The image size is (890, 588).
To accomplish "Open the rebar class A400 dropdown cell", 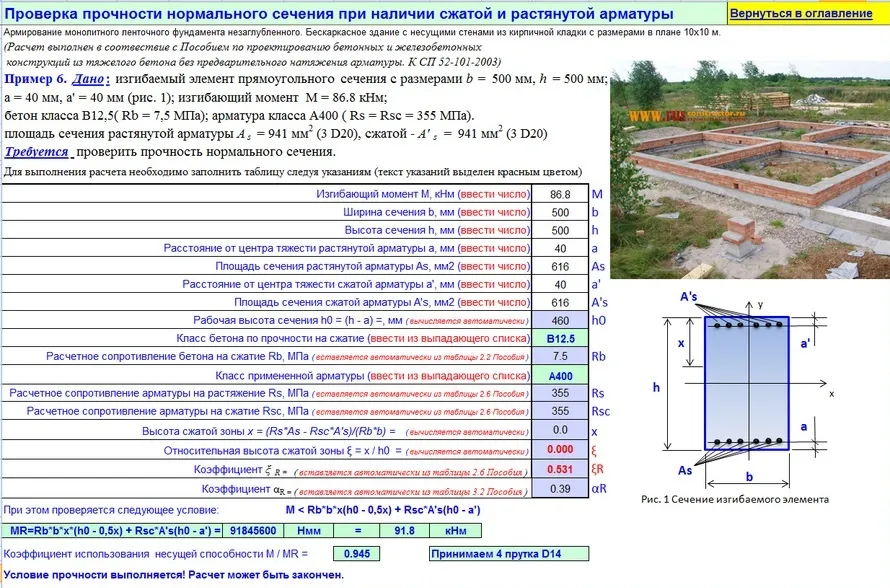I will tap(560, 375).
